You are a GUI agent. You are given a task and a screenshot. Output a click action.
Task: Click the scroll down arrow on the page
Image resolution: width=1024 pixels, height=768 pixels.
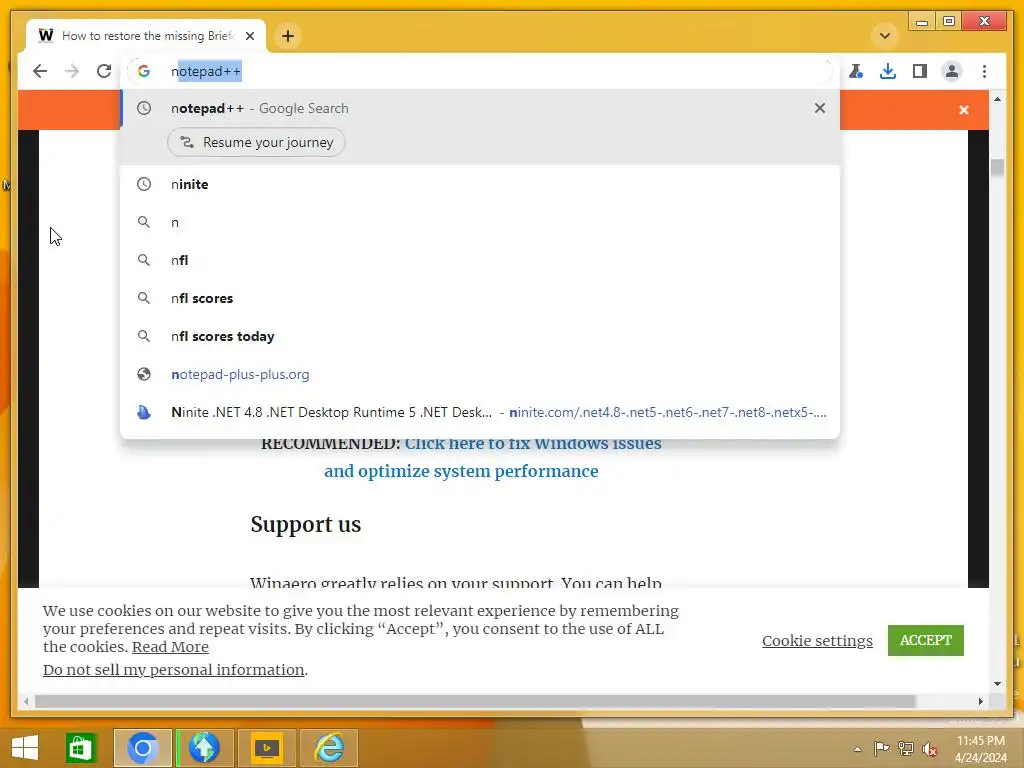coord(997,684)
